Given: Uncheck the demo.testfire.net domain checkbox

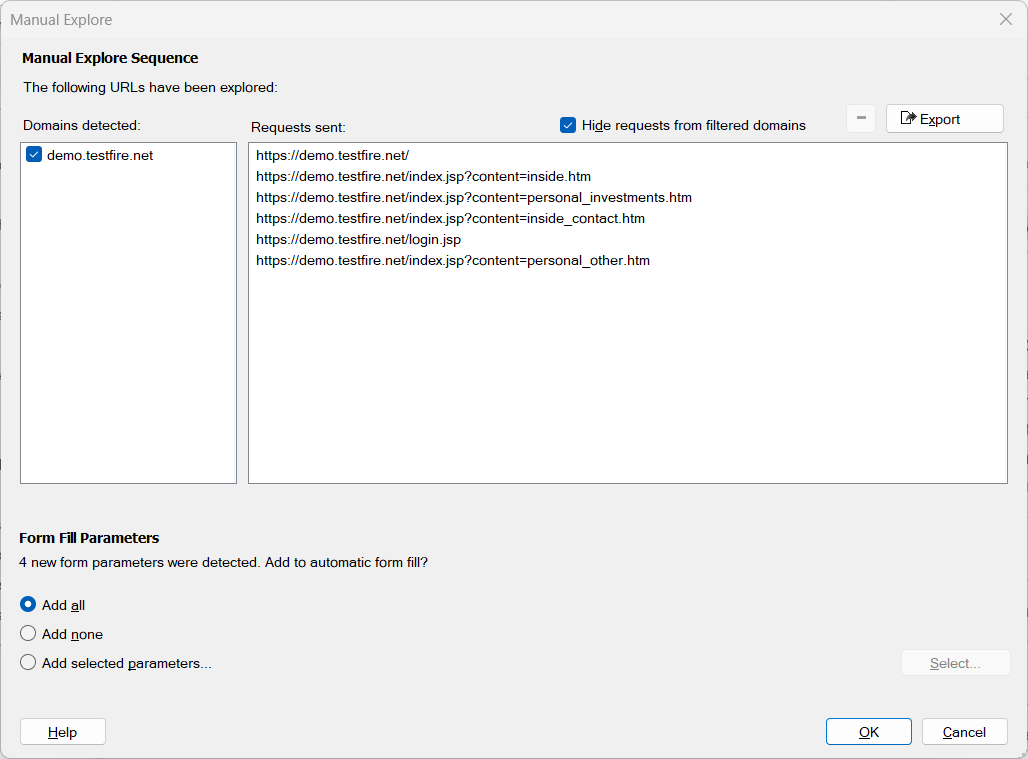Looking at the screenshot, I should 34,155.
